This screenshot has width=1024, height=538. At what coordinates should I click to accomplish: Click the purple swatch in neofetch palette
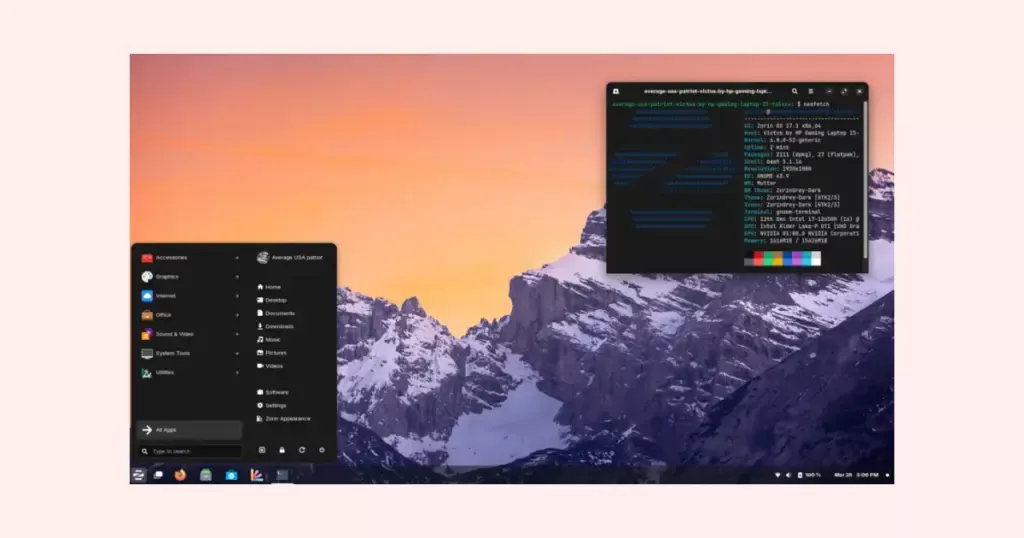[x=797, y=259]
